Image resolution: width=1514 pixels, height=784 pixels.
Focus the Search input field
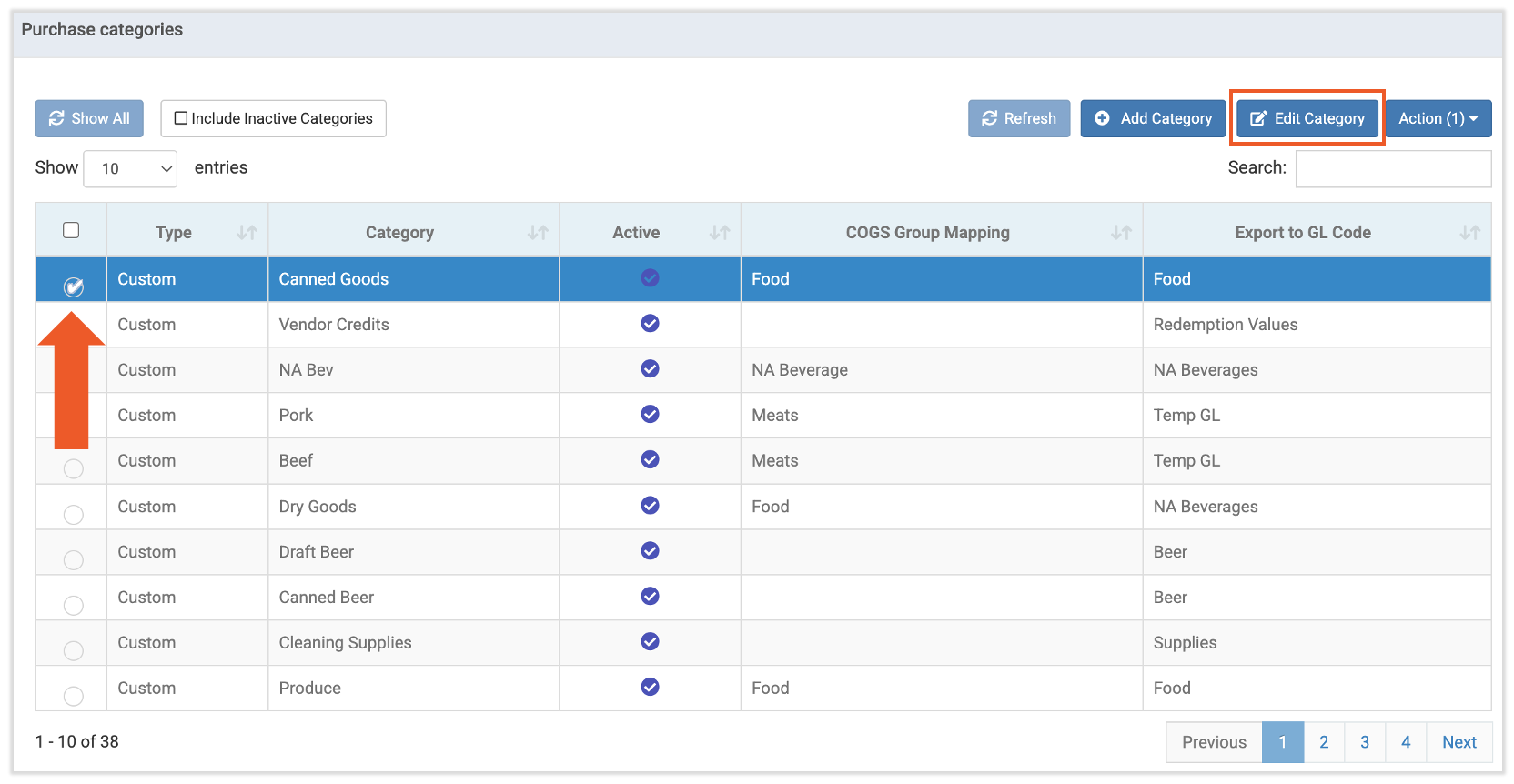[x=1393, y=169]
